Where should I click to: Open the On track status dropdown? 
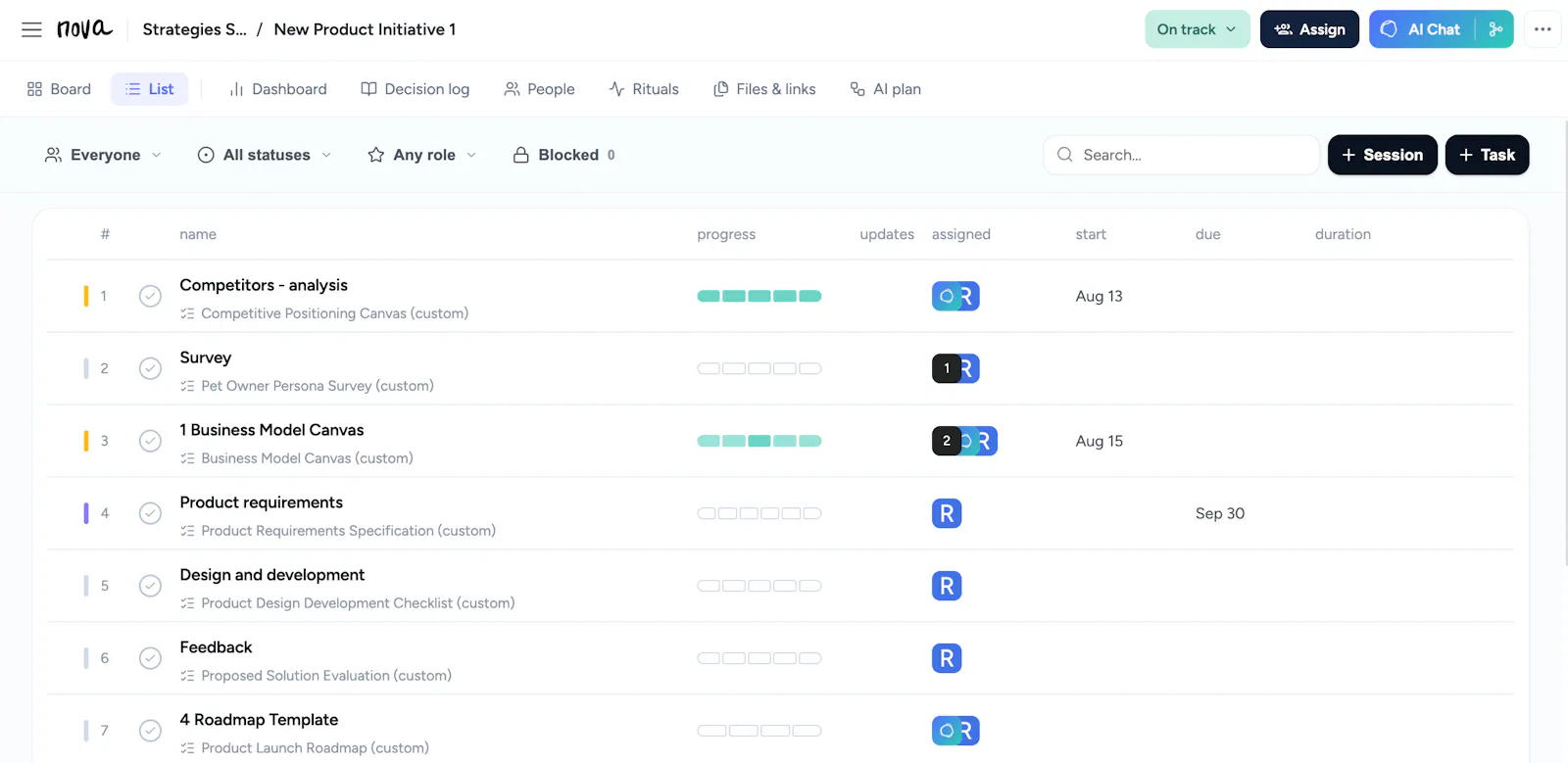[x=1197, y=29]
